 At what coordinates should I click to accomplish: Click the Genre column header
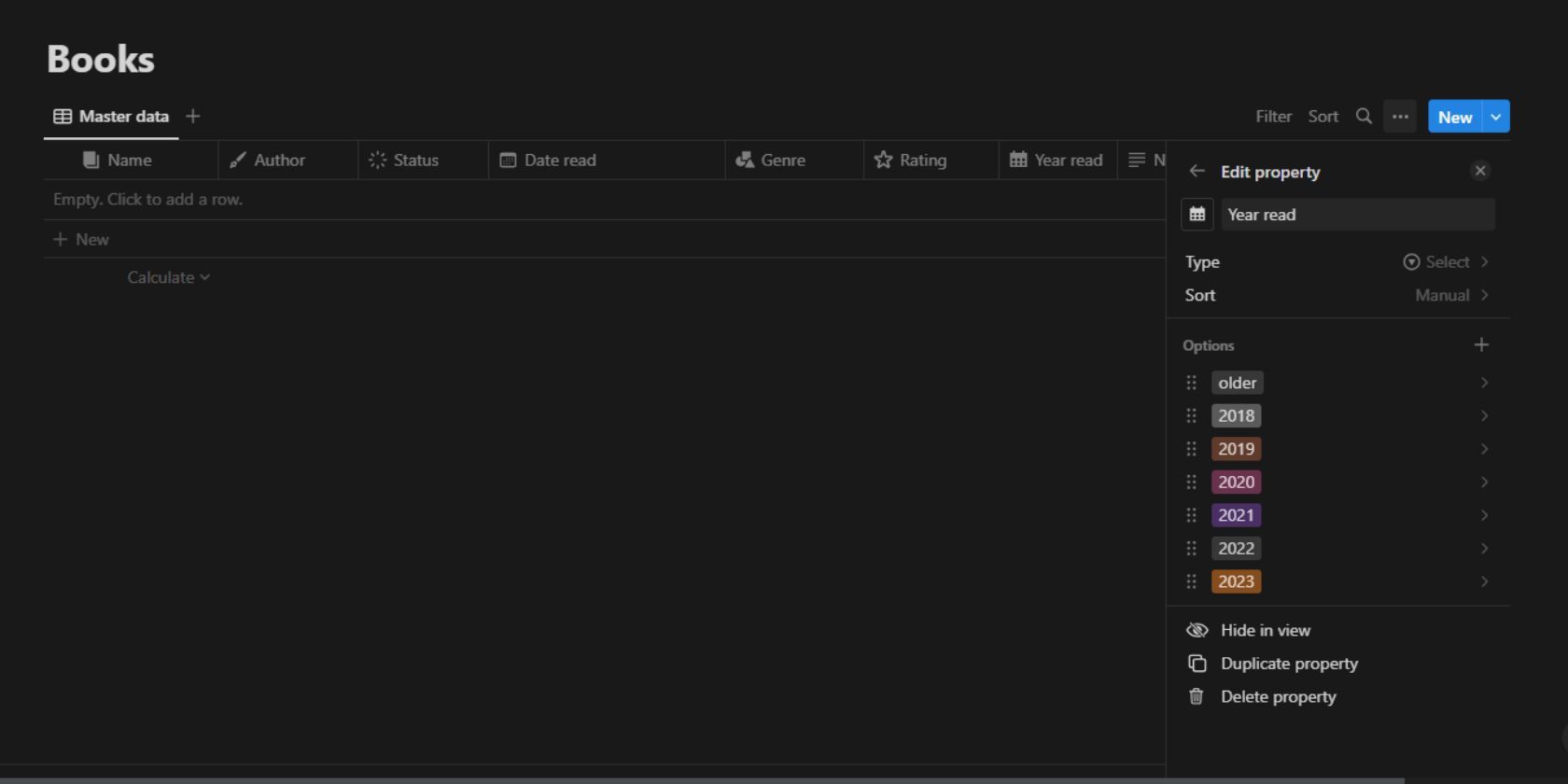[x=795, y=161]
